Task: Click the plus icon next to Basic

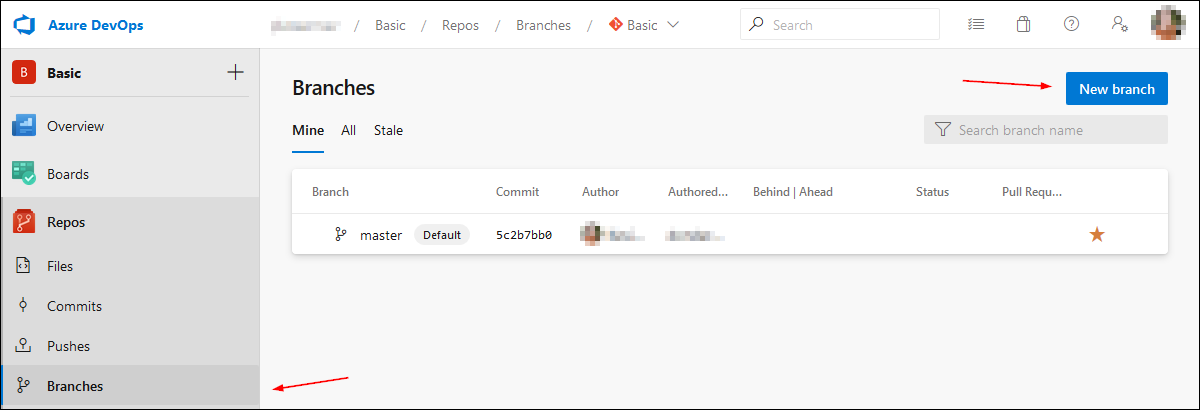Action: pos(235,72)
